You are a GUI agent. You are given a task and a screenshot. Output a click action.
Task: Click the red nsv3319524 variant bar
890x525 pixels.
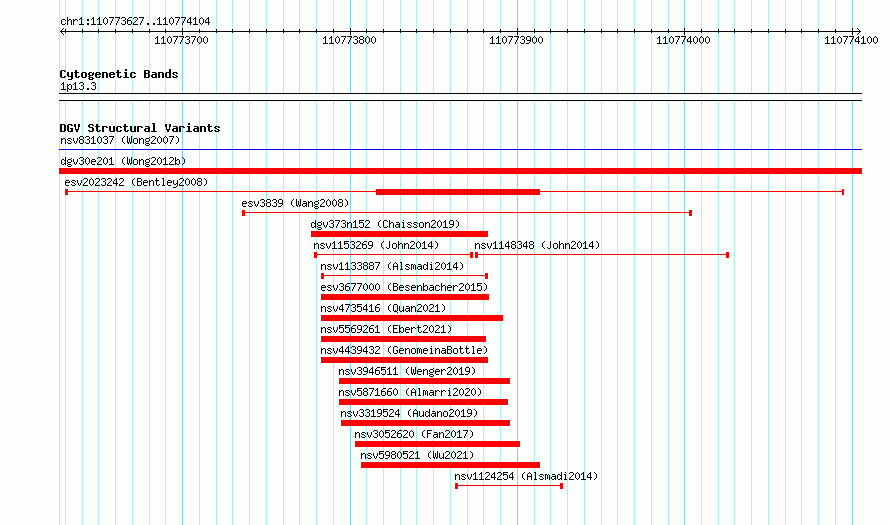tap(425, 423)
